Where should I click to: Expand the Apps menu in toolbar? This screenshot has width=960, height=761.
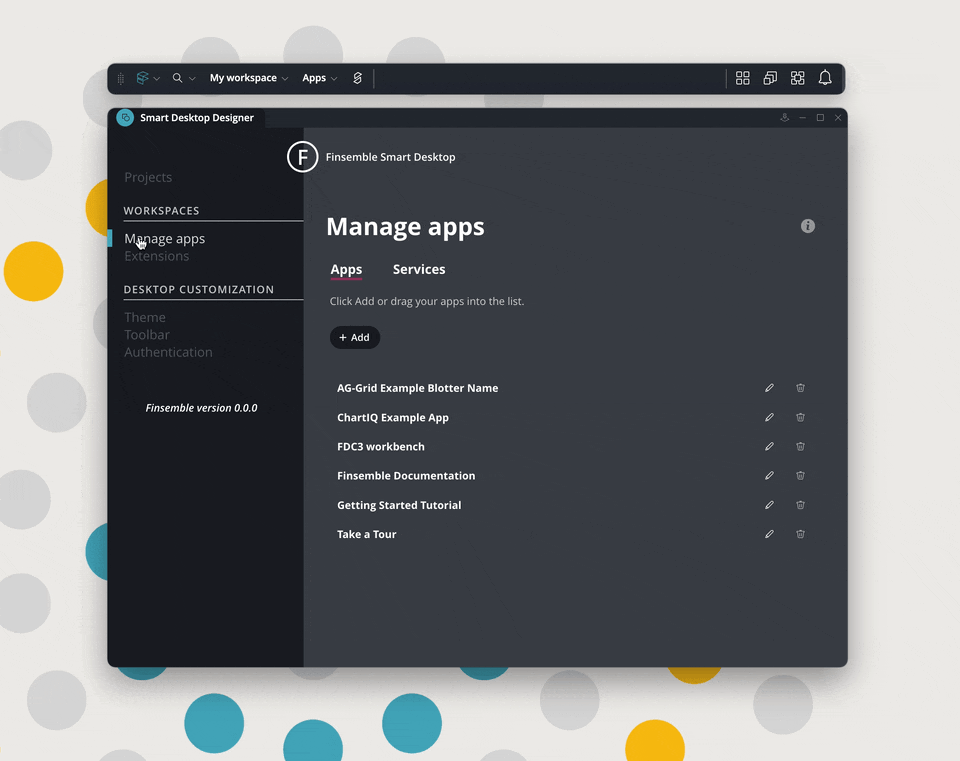(320, 78)
